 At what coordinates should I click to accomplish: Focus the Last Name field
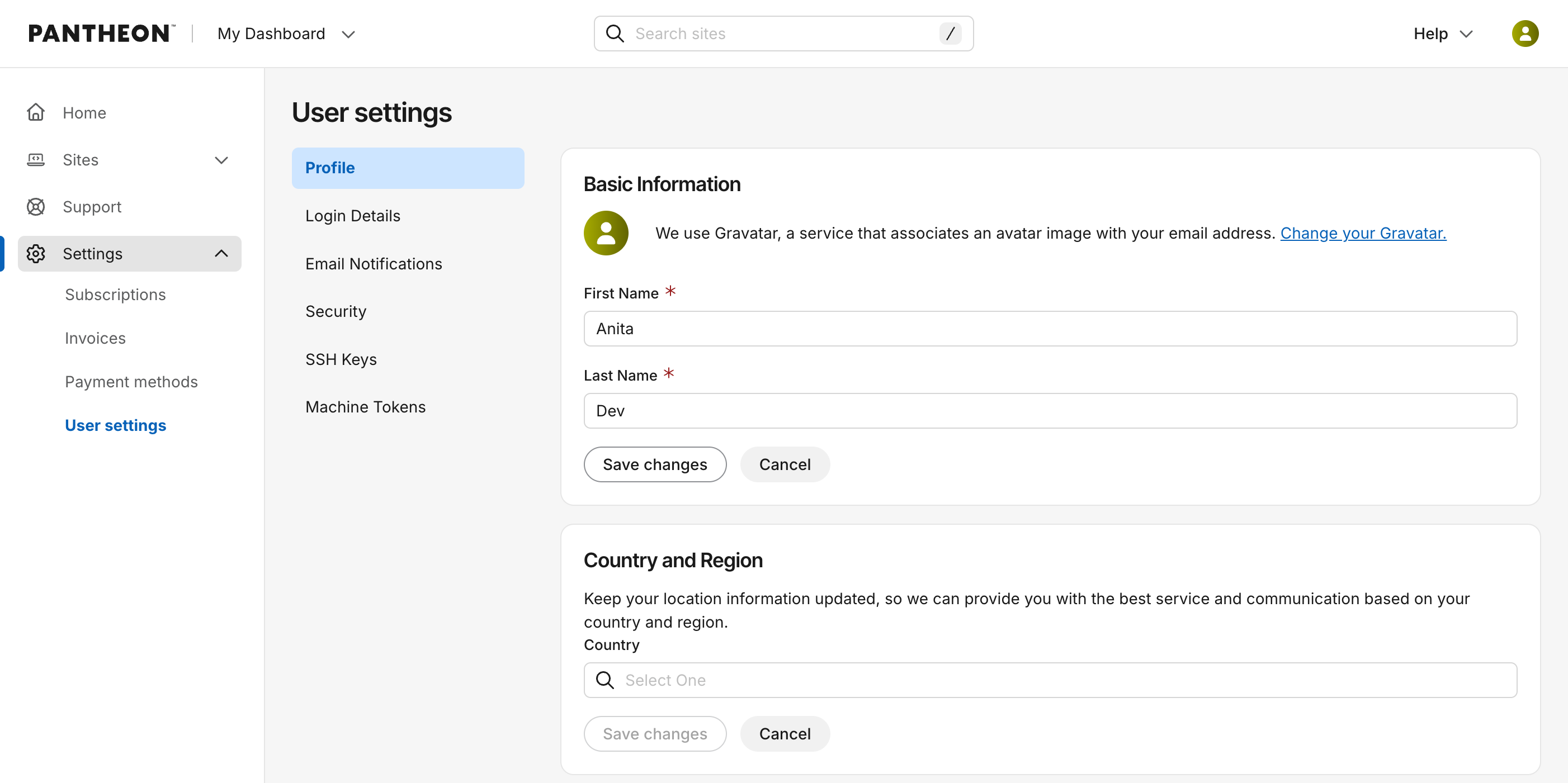pyautogui.click(x=1050, y=411)
